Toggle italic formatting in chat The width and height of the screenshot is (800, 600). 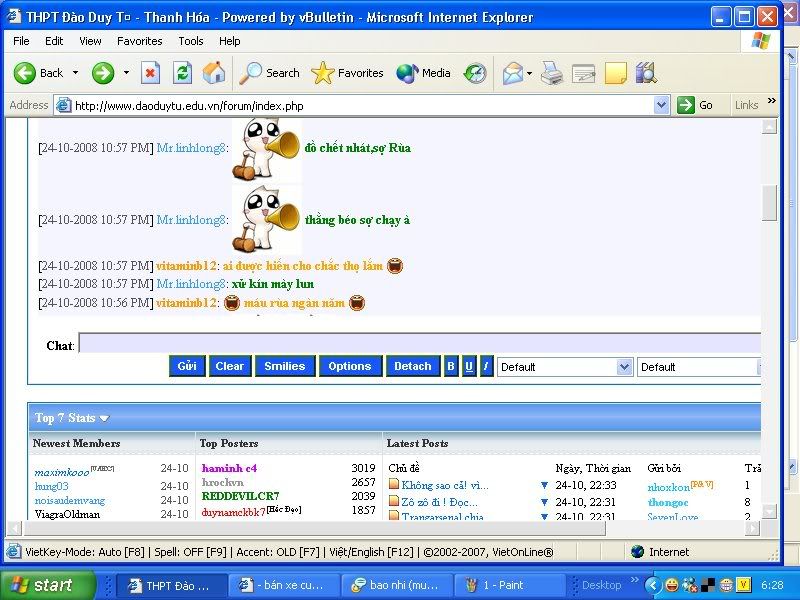(486, 367)
